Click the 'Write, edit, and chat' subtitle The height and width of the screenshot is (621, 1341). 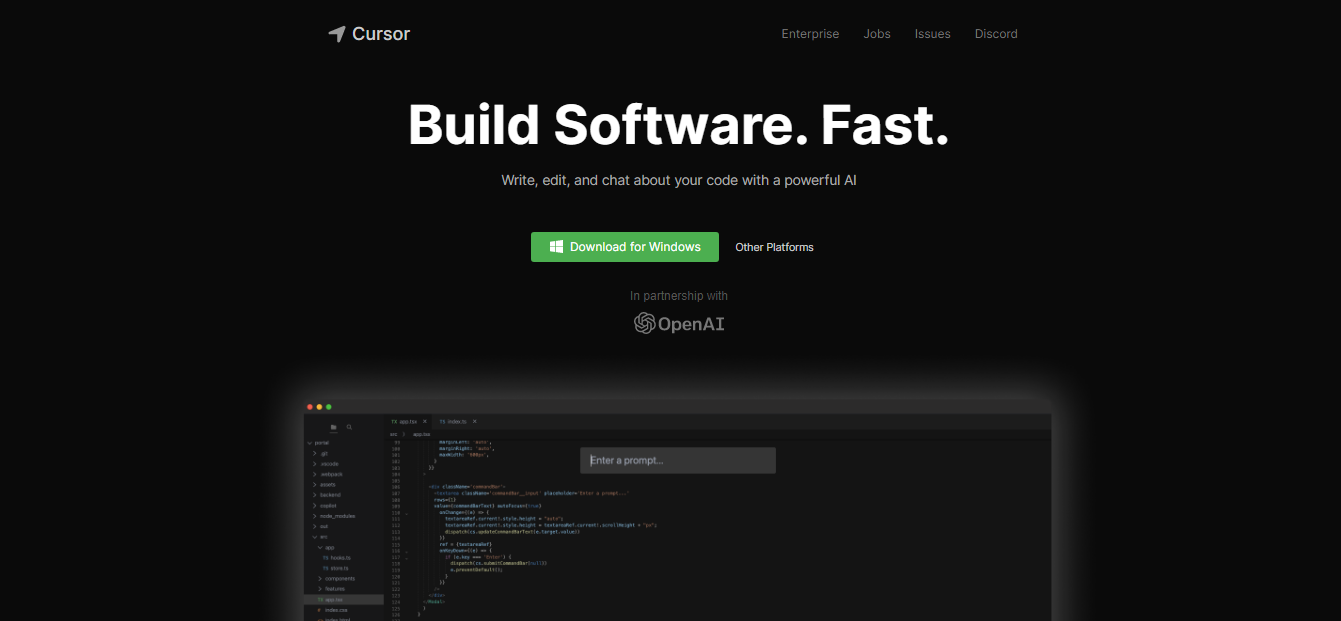[x=679, y=181]
